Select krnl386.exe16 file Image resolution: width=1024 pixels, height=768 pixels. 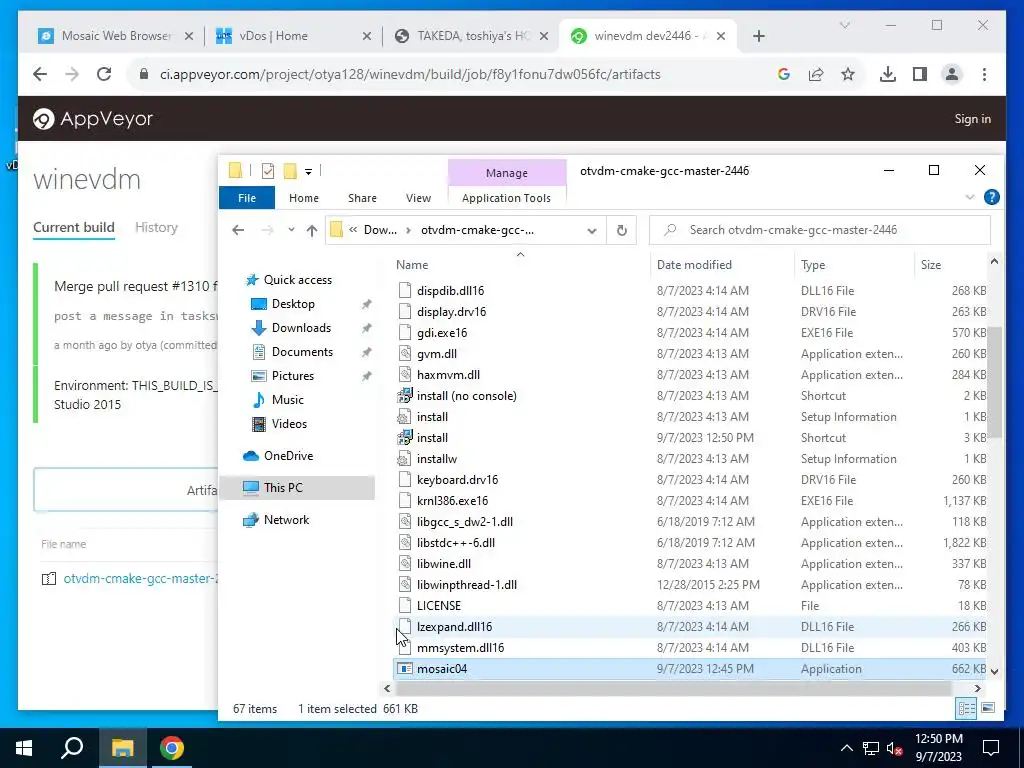[x=453, y=501]
